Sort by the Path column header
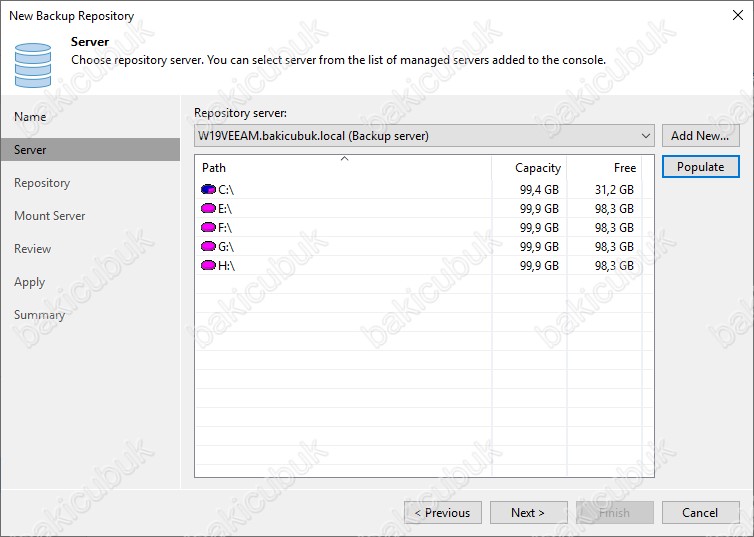This screenshot has width=754, height=537. coord(343,168)
